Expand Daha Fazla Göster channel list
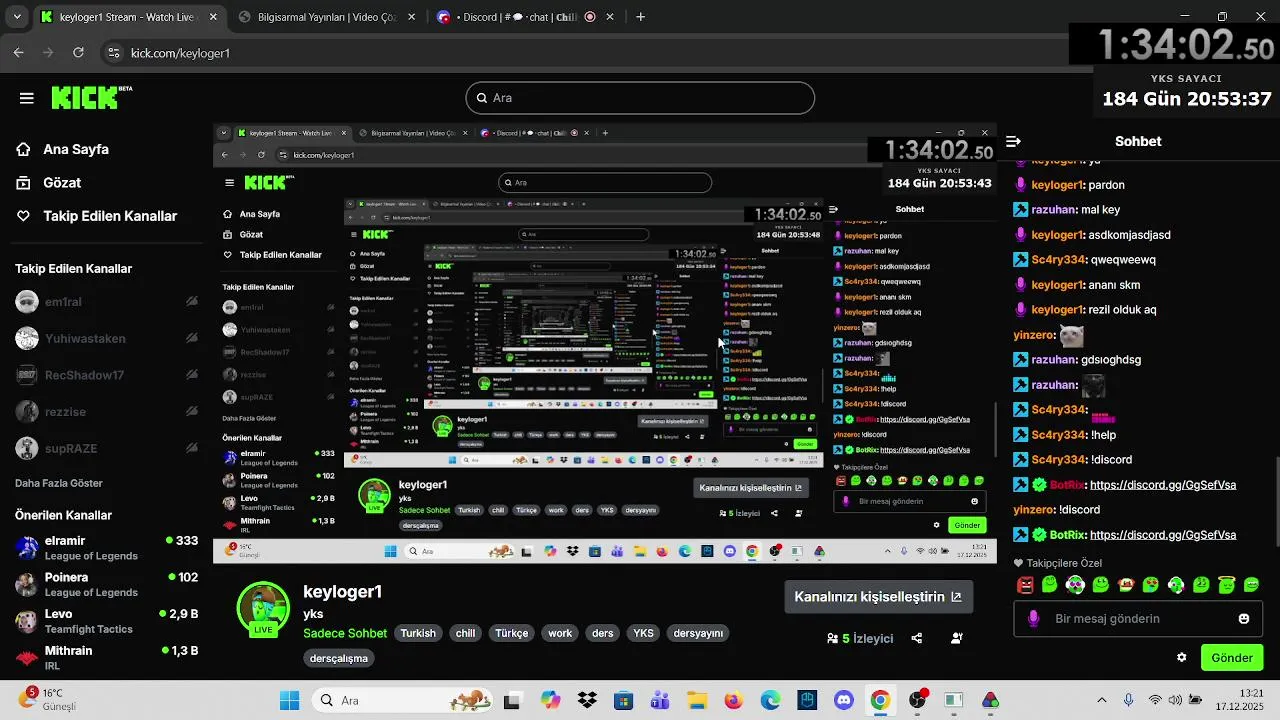 (x=59, y=483)
